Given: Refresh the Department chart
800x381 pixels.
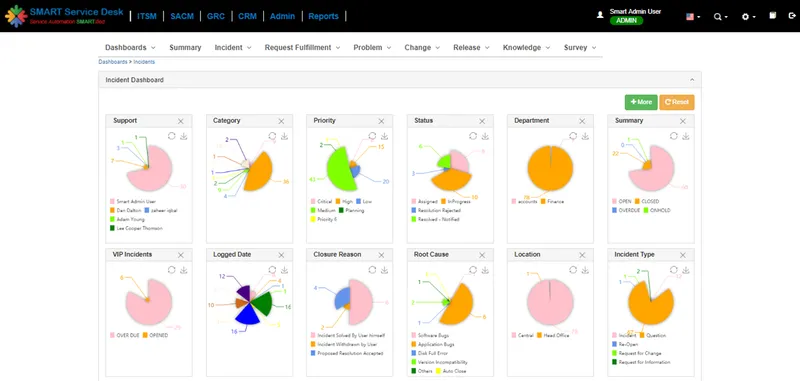Looking at the screenshot, I should coord(573,136).
